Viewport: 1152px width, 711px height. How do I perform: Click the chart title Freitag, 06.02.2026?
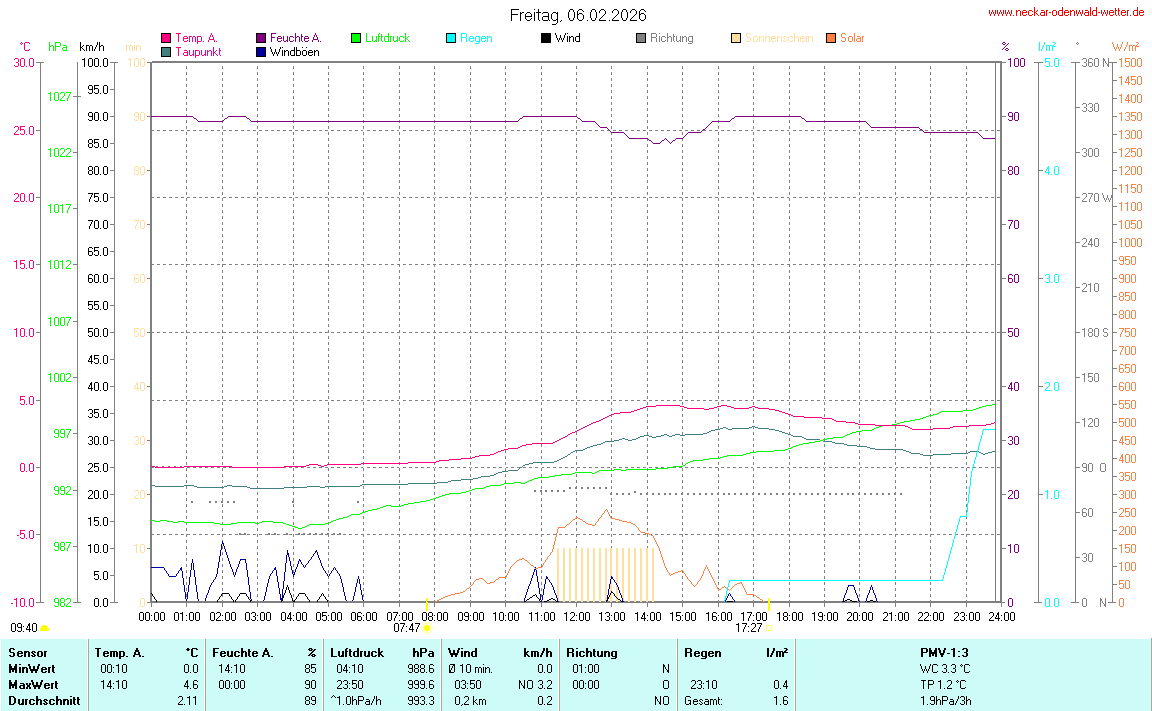coord(577,15)
